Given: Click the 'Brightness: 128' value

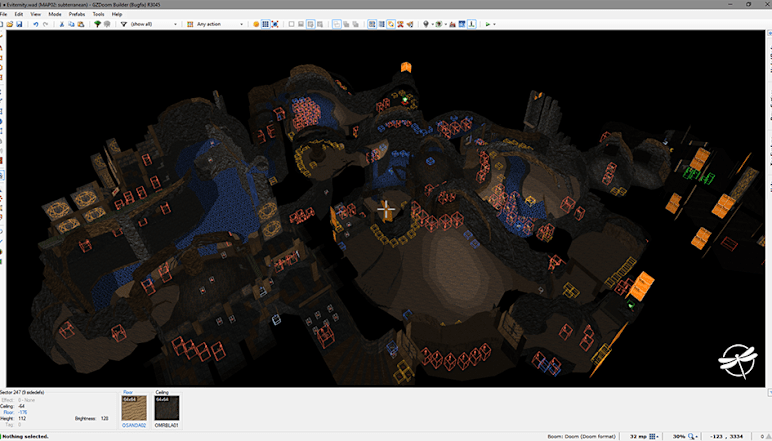Looking at the screenshot, I should [x=92, y=418].
